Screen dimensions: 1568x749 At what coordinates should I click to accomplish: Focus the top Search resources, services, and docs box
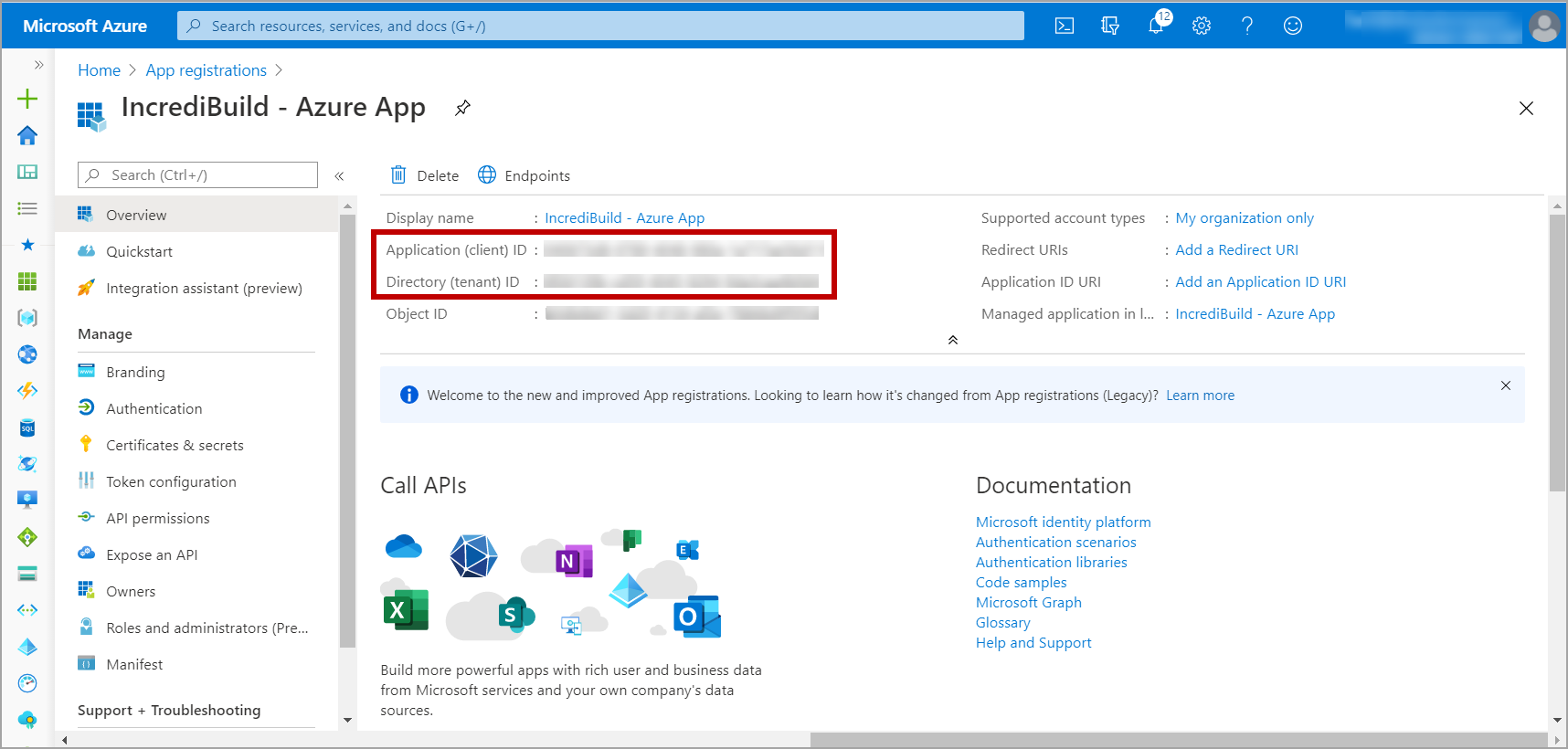point(600,26)
